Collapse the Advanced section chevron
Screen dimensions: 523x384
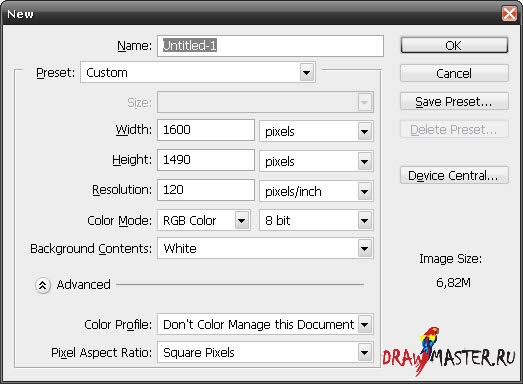[x=43, y=285]
